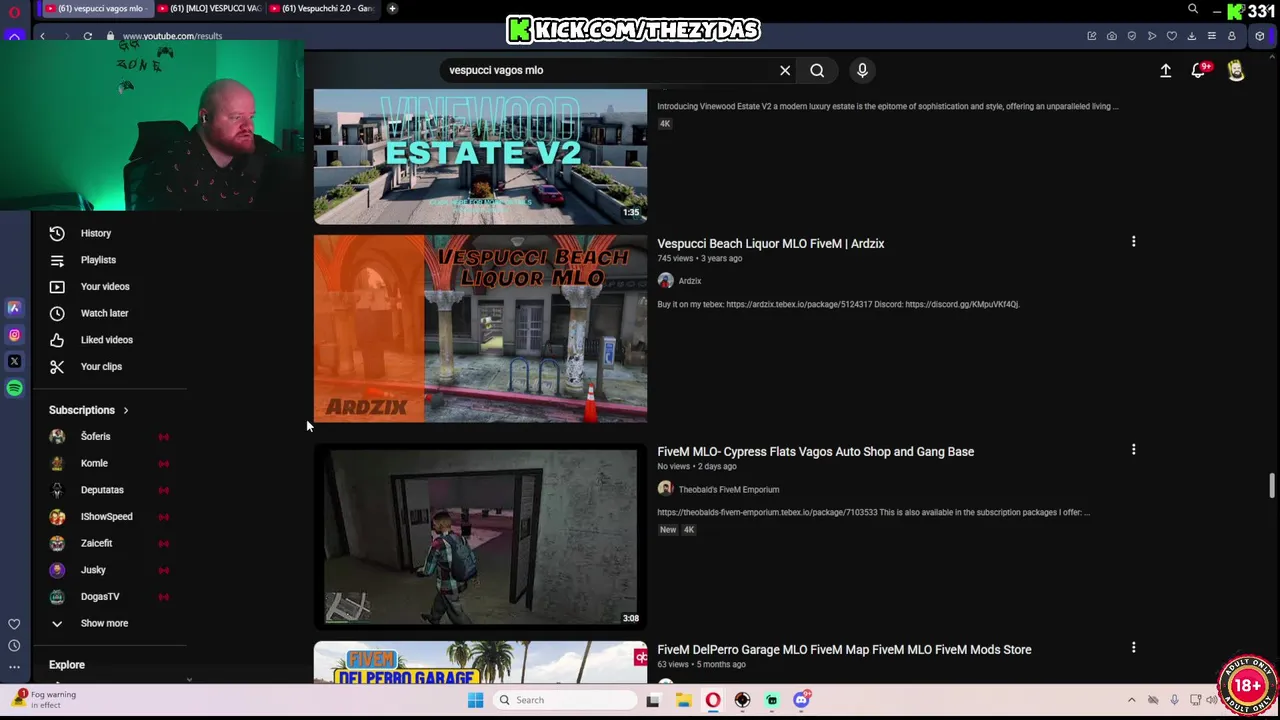Open the Komle subscription channel
The width and height of the screenshot is (1280, 720).
pyautogui.click(x=94, y=463)
